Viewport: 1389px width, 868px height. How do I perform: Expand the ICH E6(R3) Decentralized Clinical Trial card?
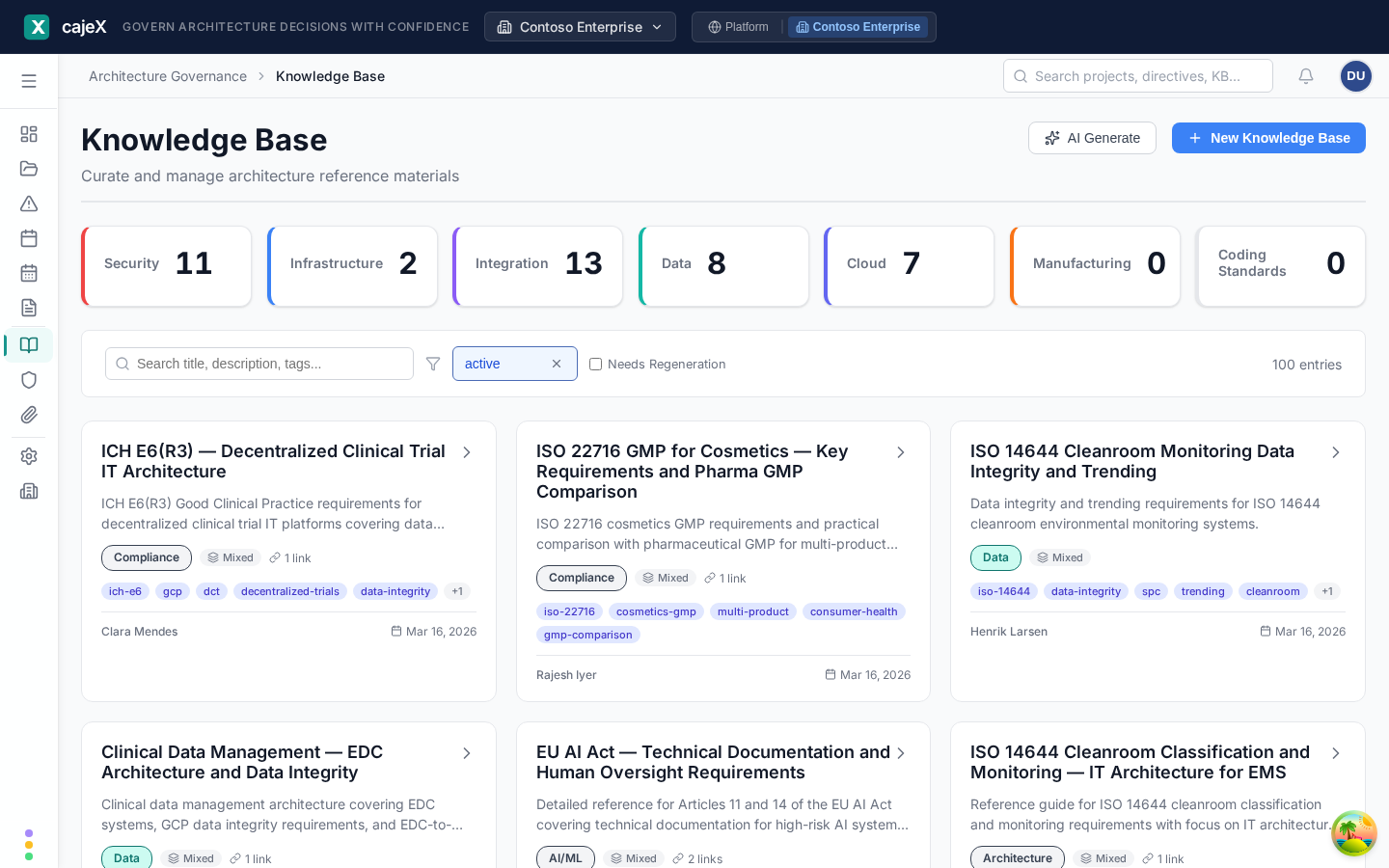coord(467,452)
